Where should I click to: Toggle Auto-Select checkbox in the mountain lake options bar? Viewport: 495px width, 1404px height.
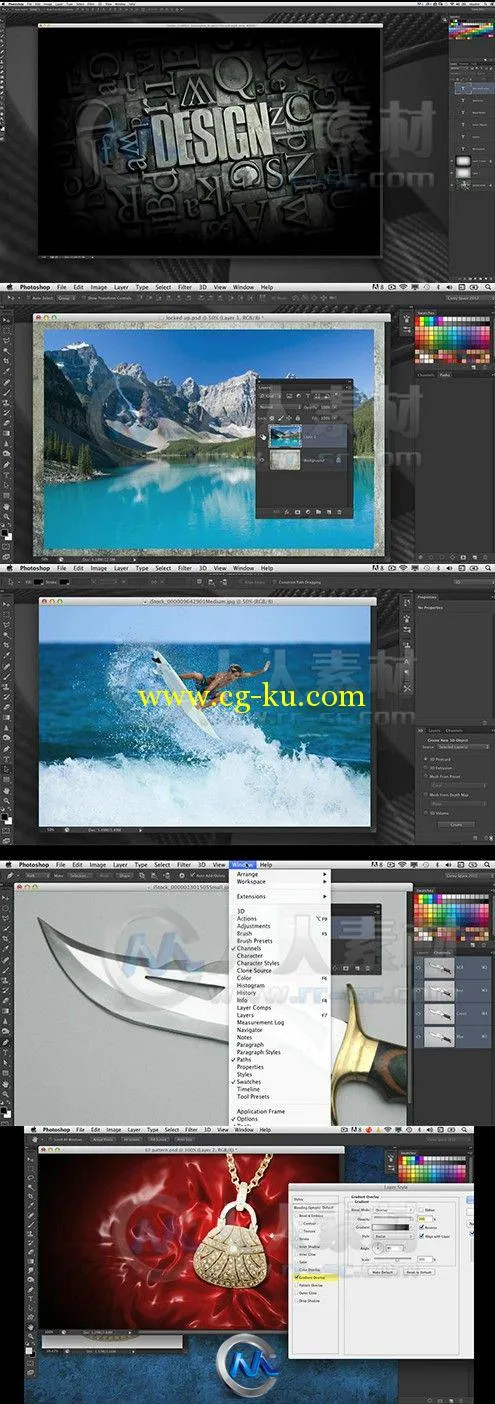click(x=29, y=297)
